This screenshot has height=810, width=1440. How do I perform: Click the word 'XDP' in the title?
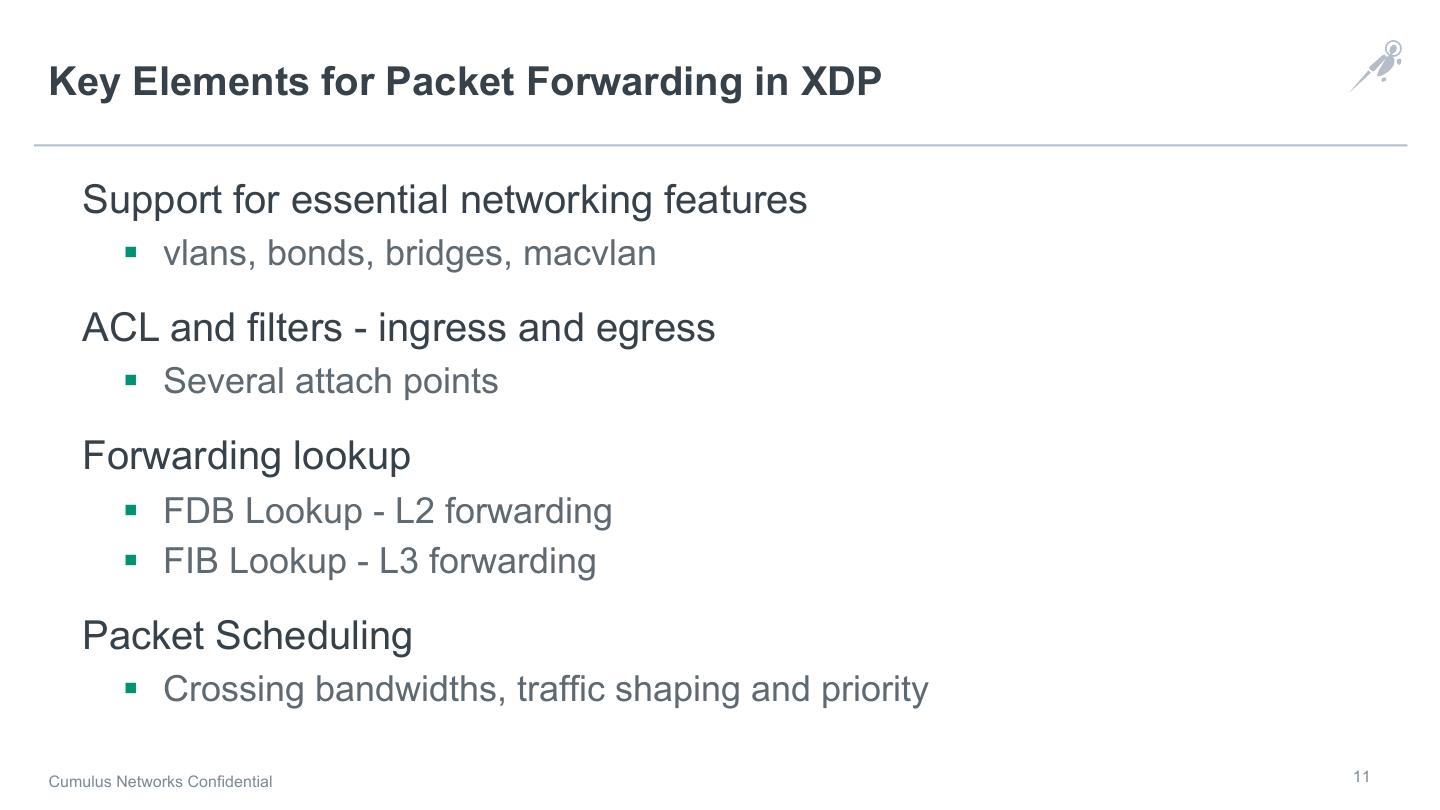click(x=840, y=81)
